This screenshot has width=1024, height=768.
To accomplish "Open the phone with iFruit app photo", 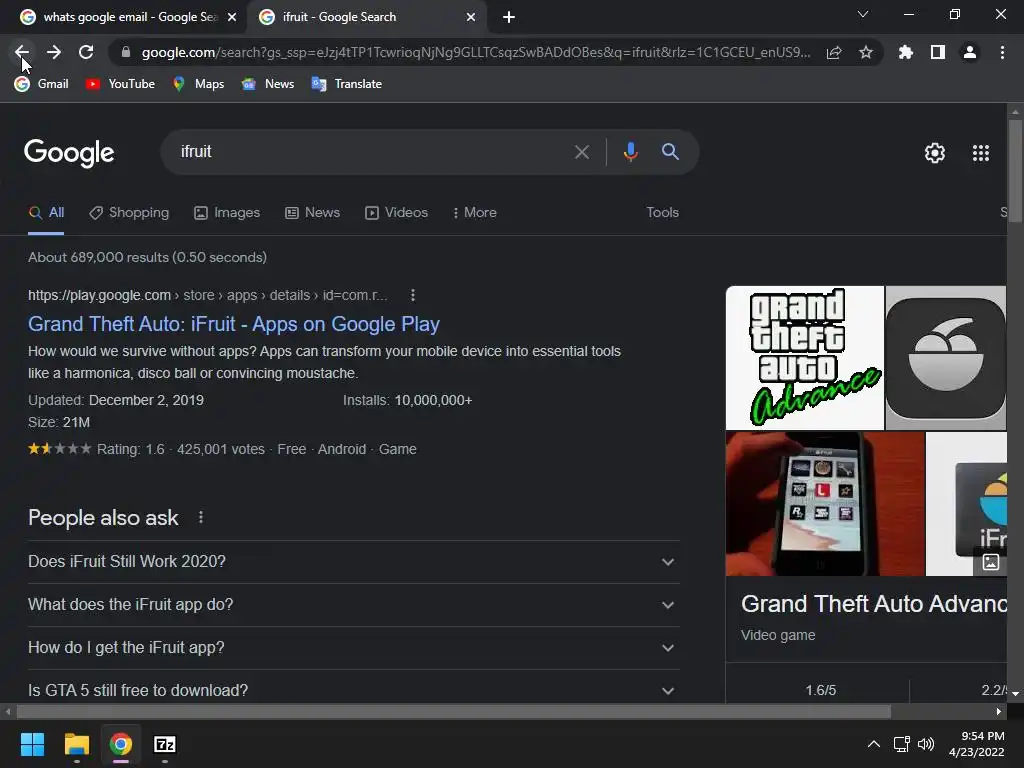I will [x=825, y=504].
